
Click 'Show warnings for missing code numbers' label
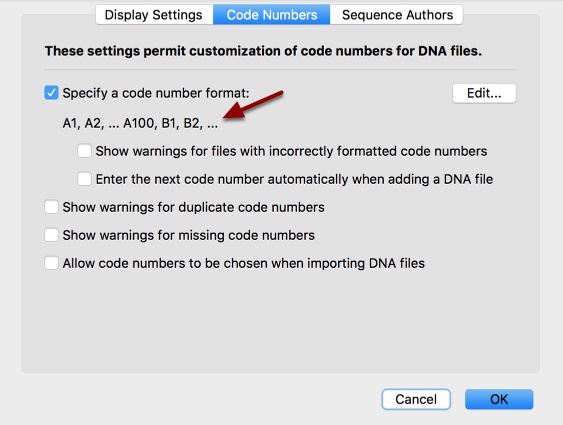click(189, 235)
